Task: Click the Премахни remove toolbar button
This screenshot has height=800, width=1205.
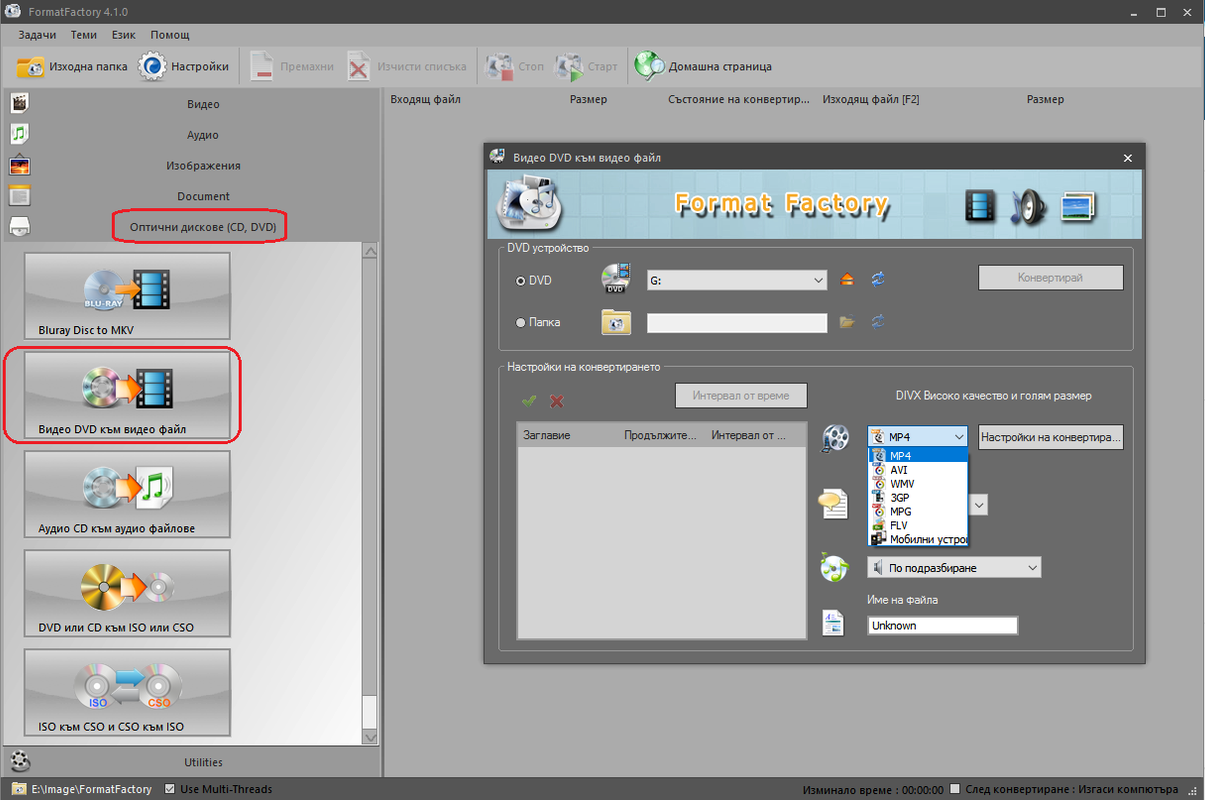Action: [292, 67]
